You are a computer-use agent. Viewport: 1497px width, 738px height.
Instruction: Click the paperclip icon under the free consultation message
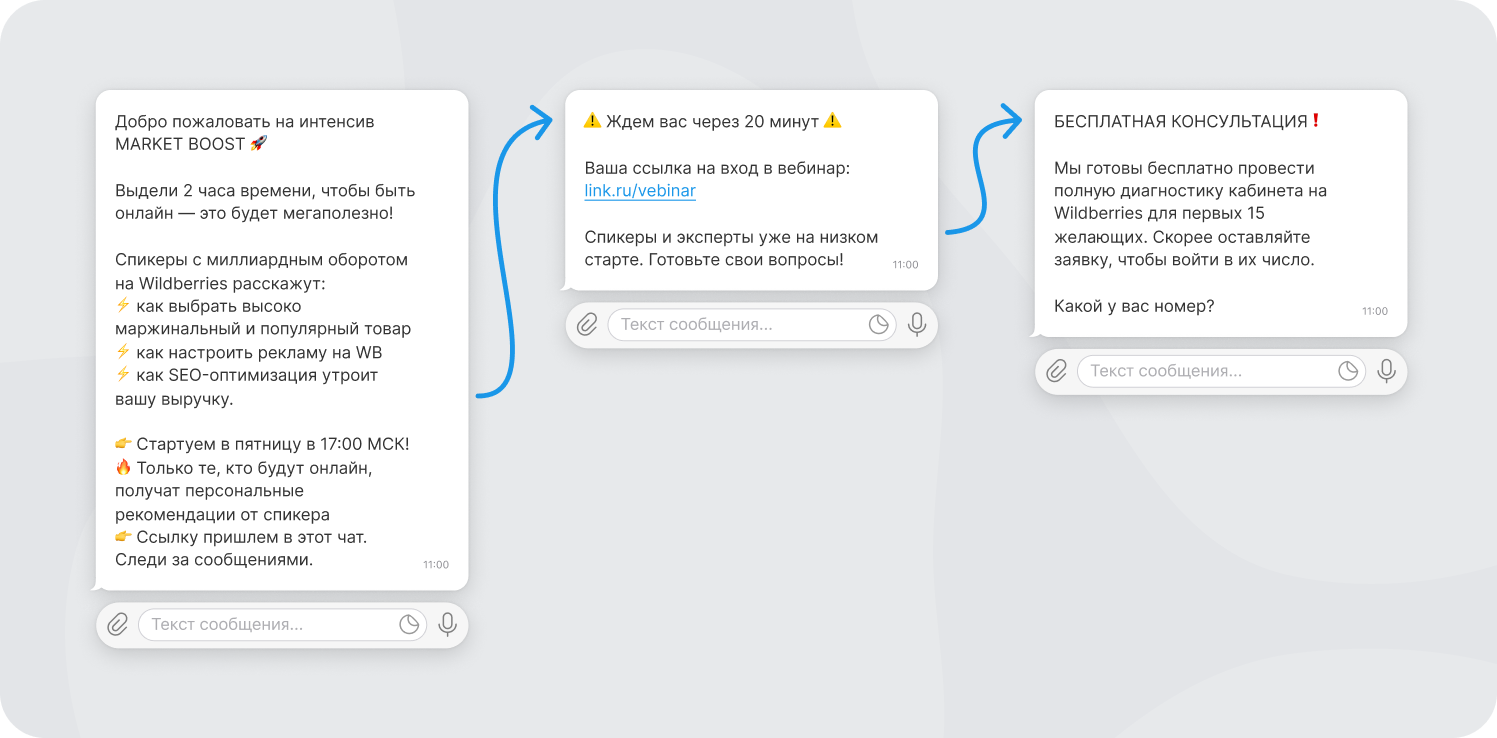[1057, 371]
